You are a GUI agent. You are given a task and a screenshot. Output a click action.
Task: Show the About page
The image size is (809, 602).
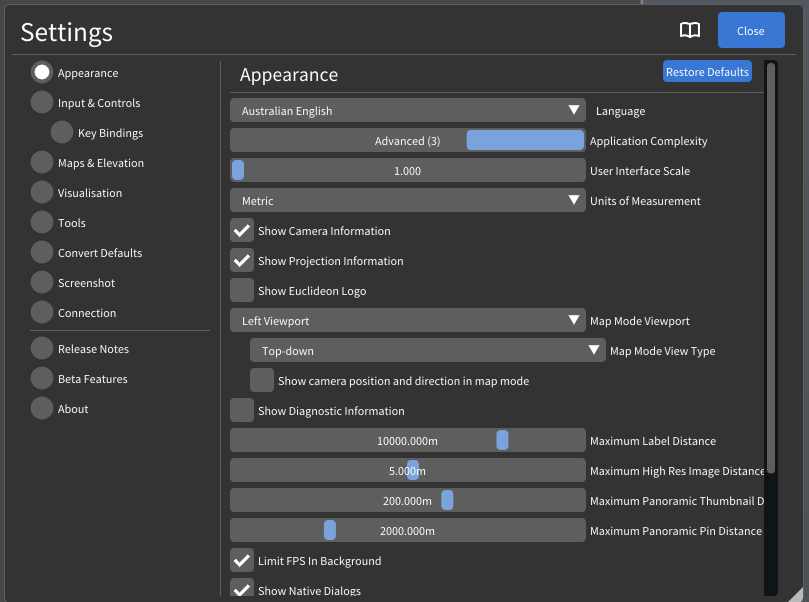60,408
